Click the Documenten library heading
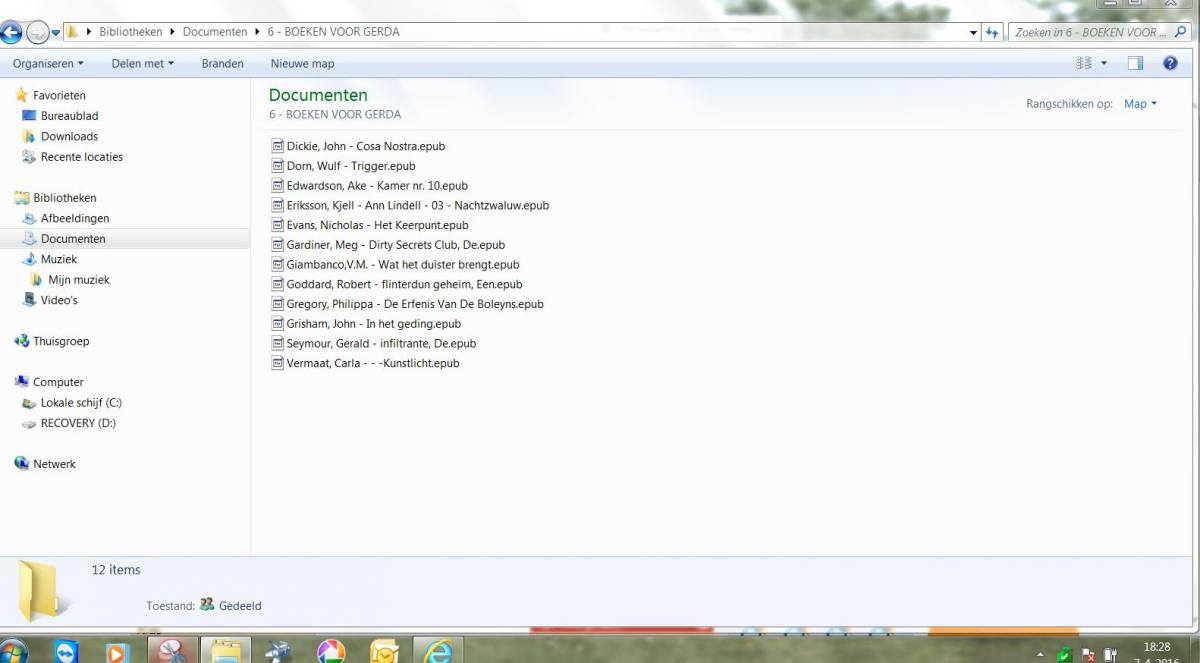Viewport: 1200px width, 663px height. pyautogui.click(x=318, y=95)
